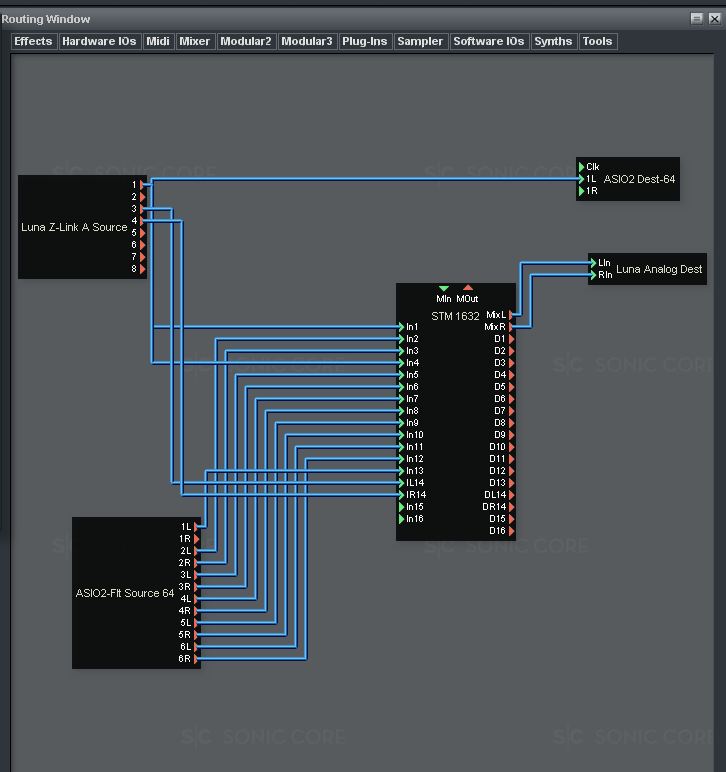Click the 1L output of ASIO2-Flt Source 64
The height and width of the screenshot is (772, 726).
click(196, 527)
